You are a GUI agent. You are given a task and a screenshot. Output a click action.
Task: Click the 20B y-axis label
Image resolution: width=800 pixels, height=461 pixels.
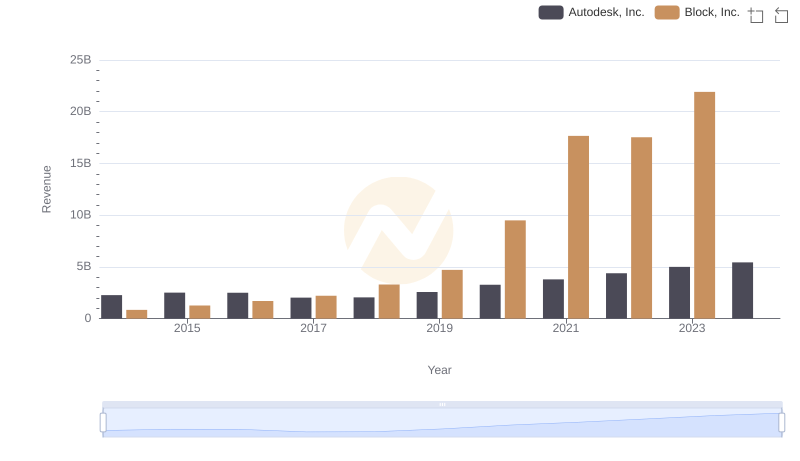pos(81,111)
